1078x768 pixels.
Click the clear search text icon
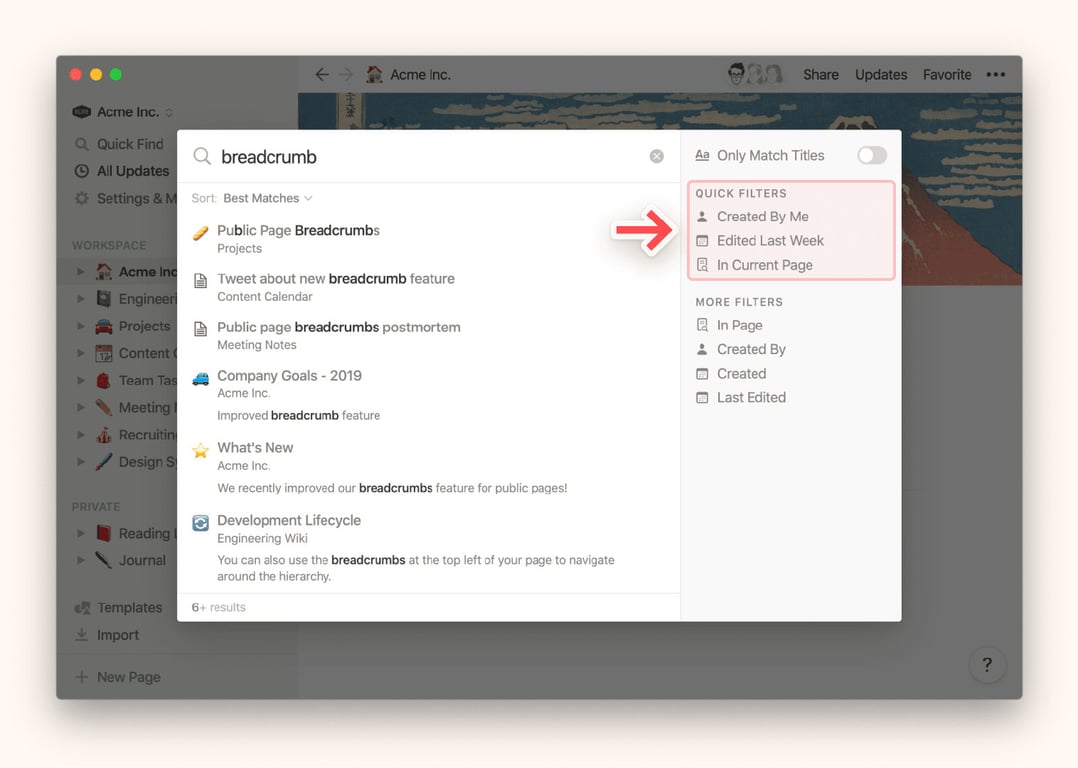tap(656, 156)
